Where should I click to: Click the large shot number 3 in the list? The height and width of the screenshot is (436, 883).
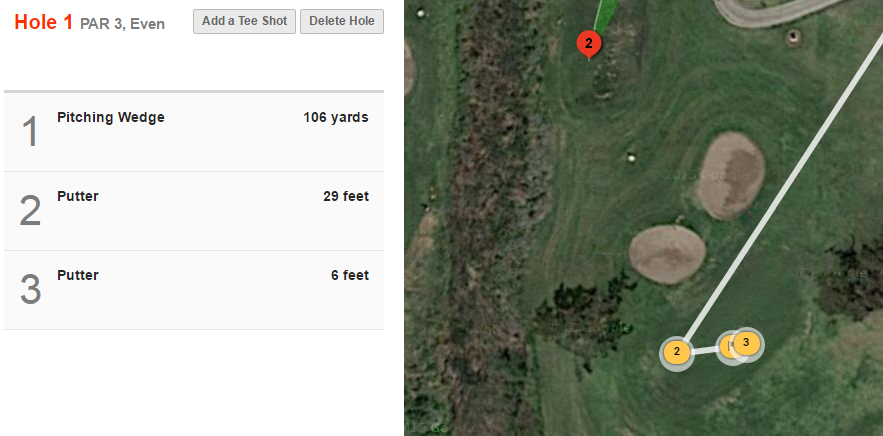31,290
